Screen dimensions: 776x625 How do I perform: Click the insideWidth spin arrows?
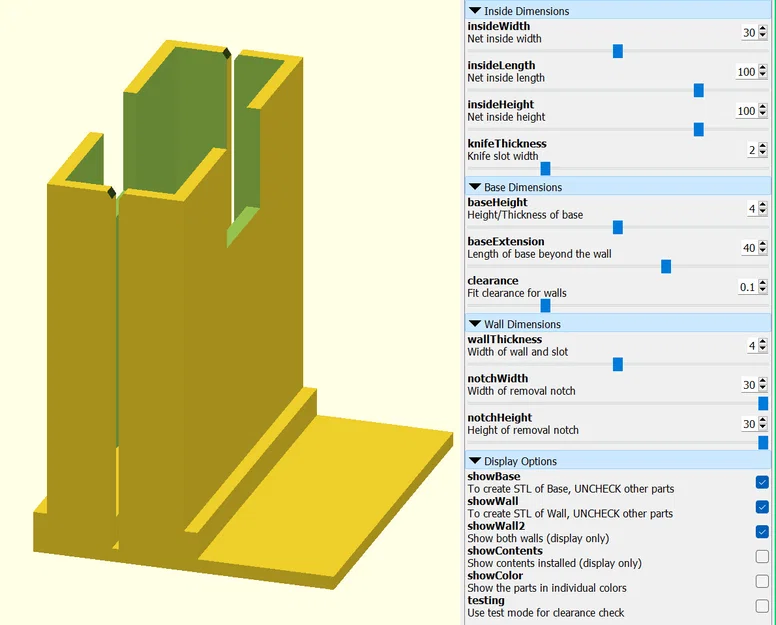763,33
